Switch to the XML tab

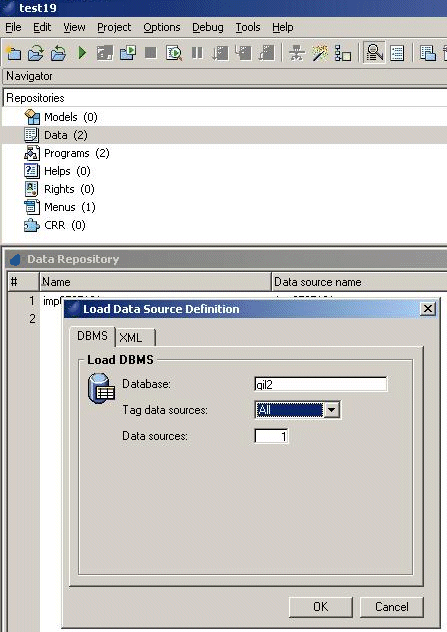(135, 337)
